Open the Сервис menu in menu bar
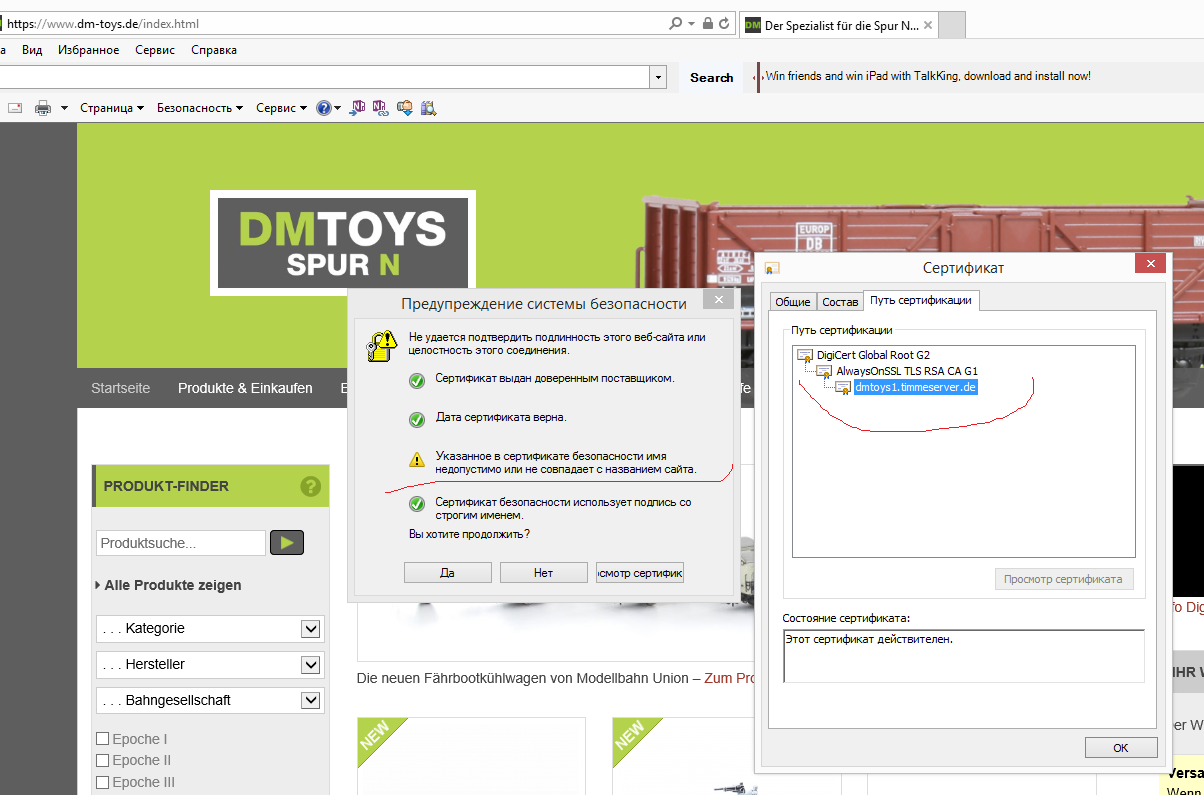Viewport: 1204px width, 795px height. pyautogui.click(x=155, y=49)
